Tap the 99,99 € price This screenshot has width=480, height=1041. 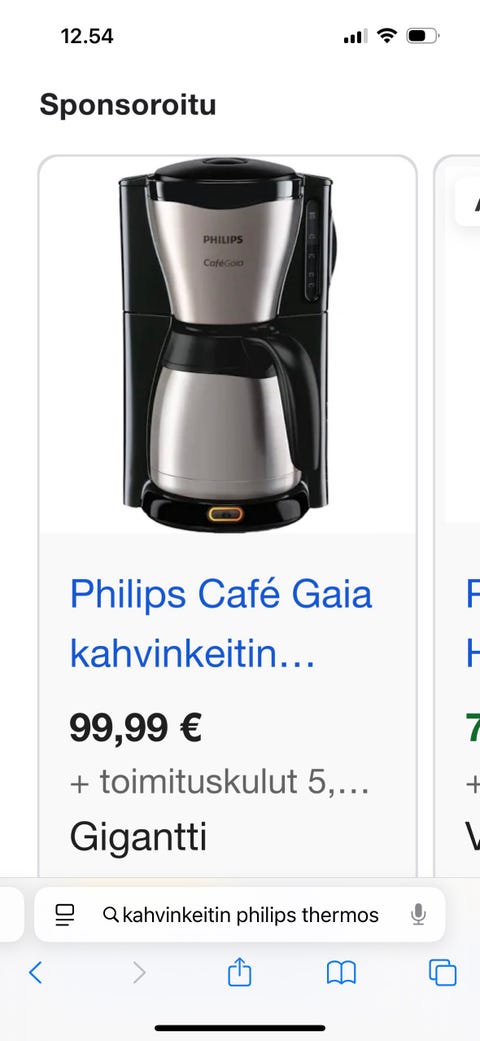pyautogui.click(x=135, y=728)
